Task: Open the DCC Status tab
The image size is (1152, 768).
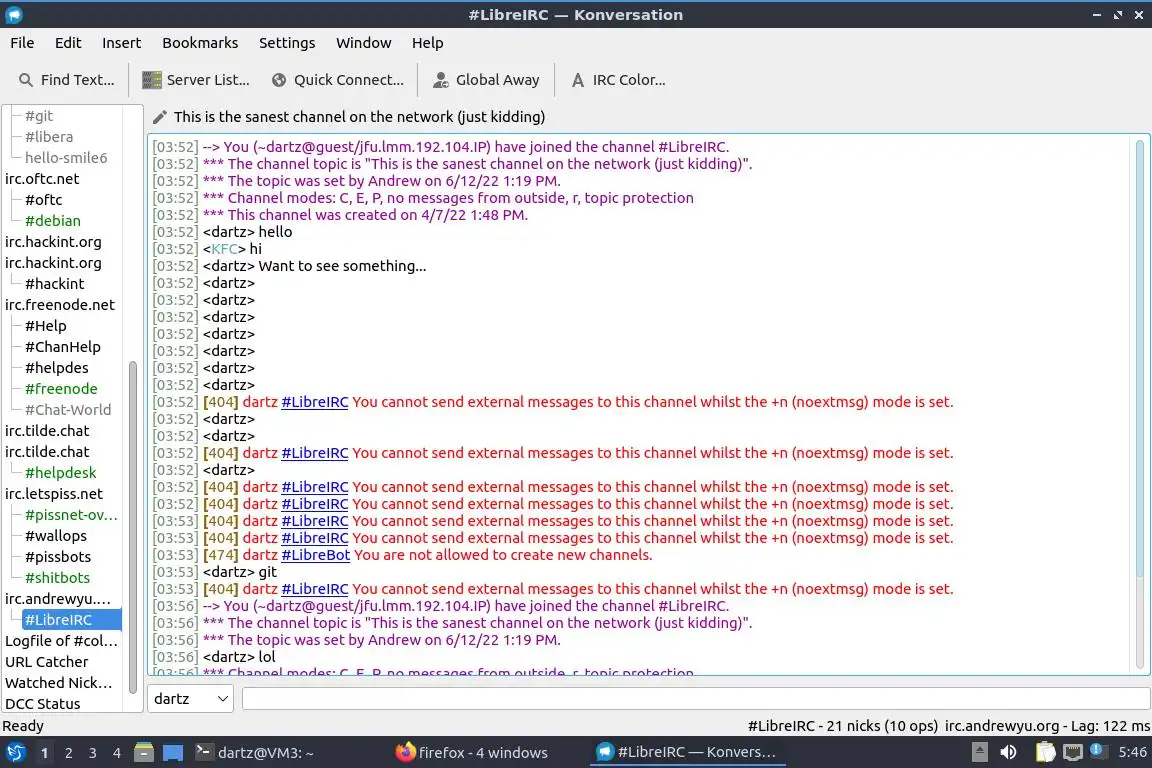Action: [x=43, y=704]
